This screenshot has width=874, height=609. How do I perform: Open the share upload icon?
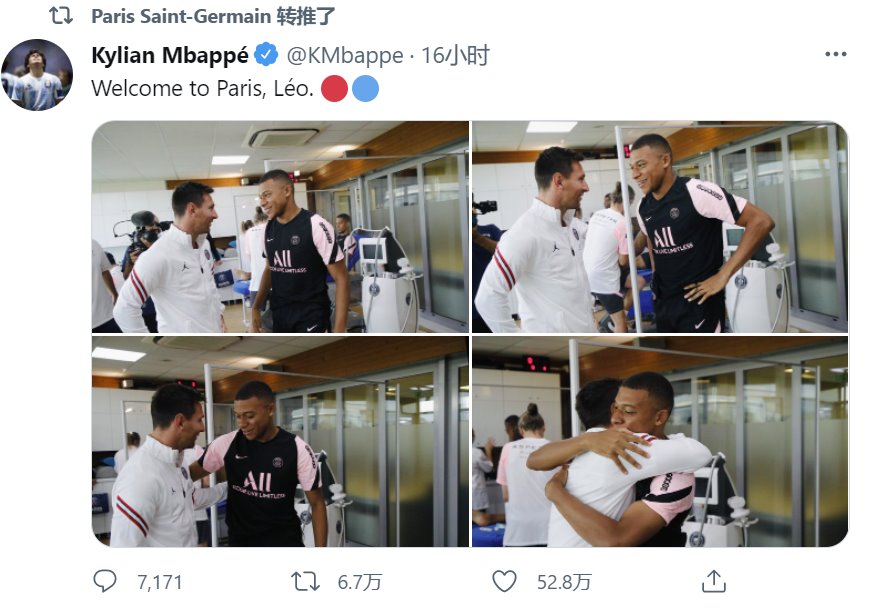click(x=713, y=581)
